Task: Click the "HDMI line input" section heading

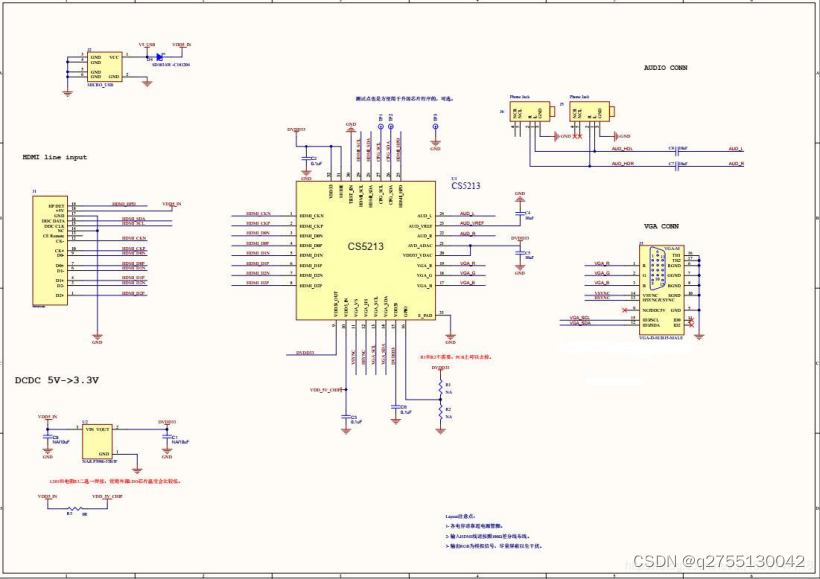Action: click(x=55, y=157)
